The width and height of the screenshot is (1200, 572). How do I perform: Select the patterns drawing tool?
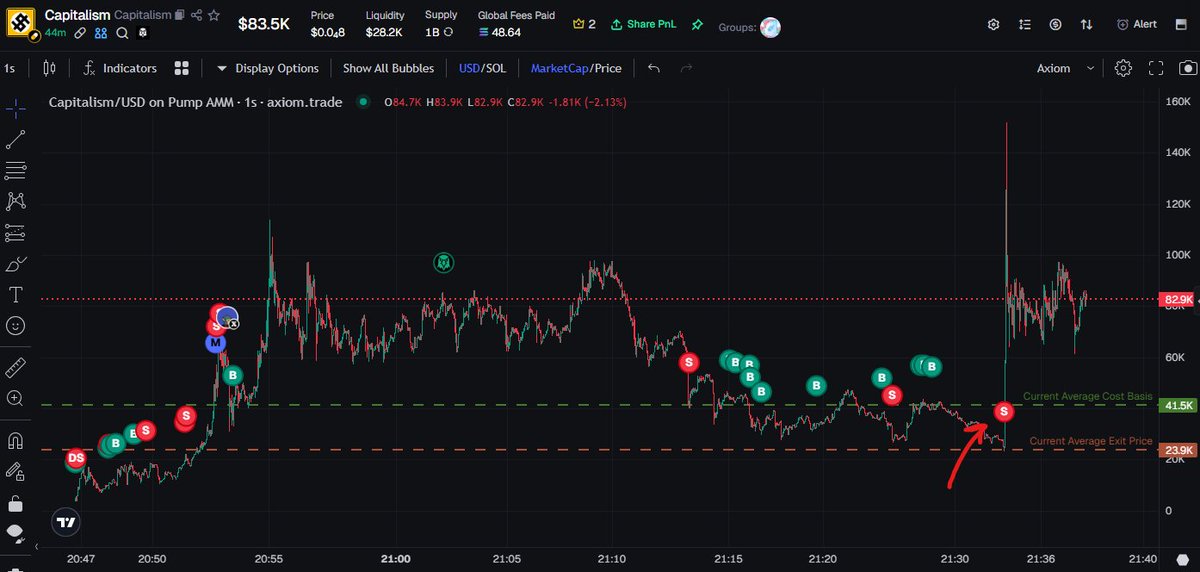point(15,201)
